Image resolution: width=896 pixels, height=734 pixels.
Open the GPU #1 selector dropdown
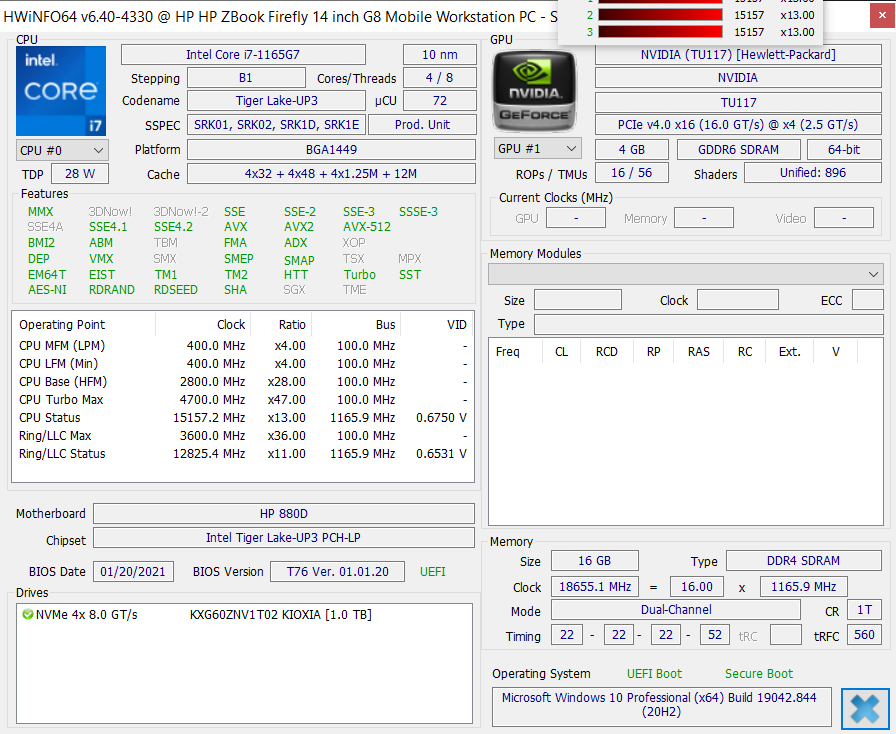537,149
